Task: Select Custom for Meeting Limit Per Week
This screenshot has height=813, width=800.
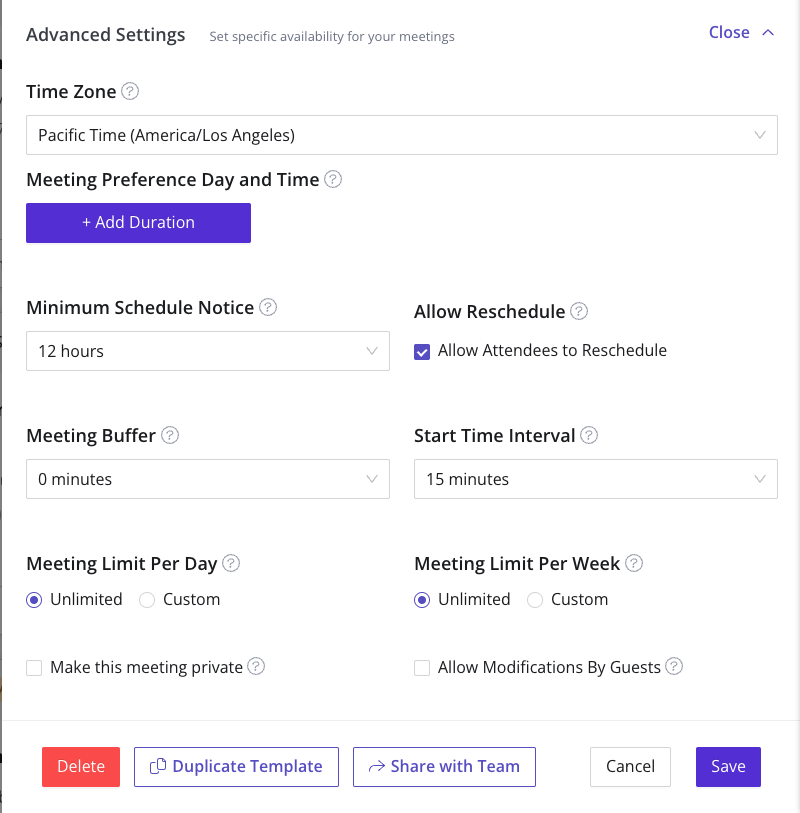Action: pyautogui.click(x=535, y=600)
